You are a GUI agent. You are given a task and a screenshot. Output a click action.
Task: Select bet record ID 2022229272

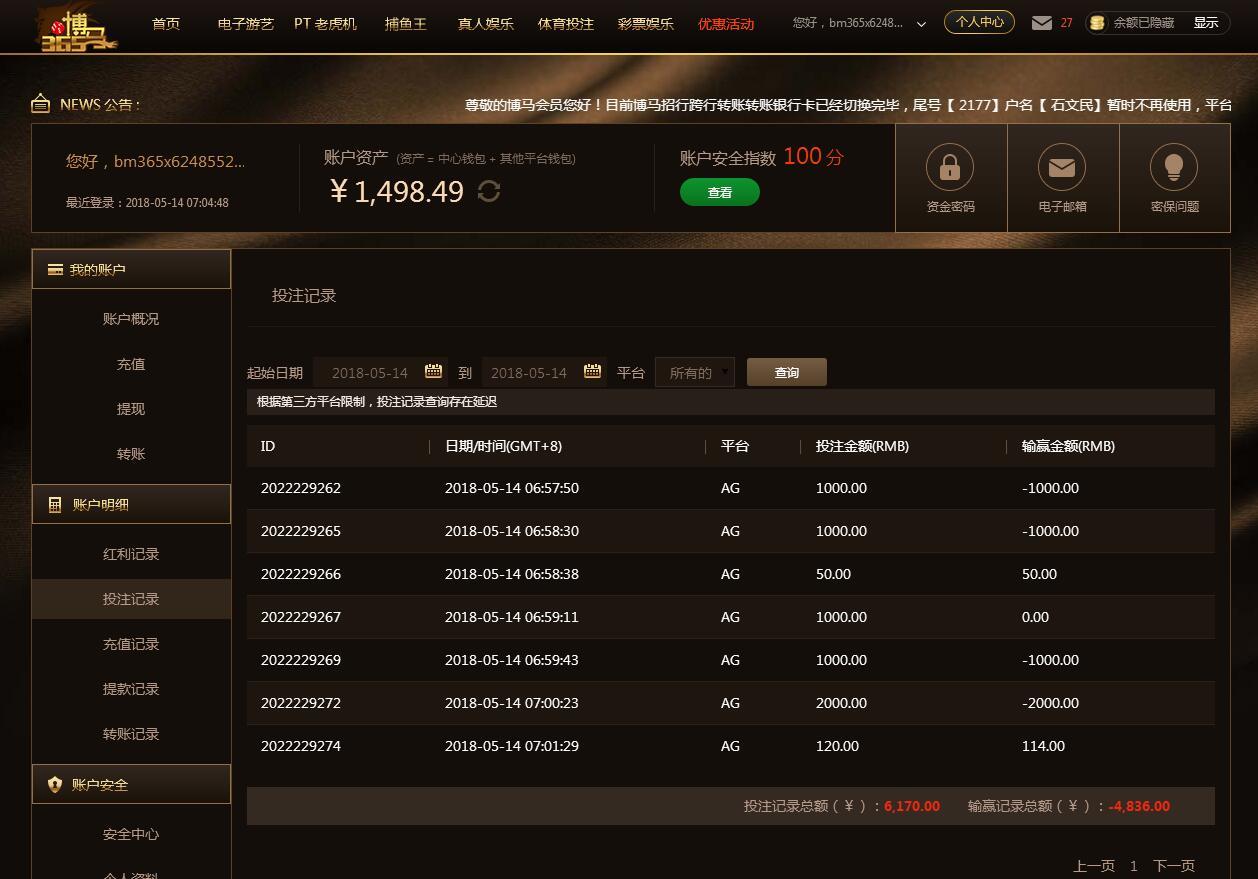[301, 703]
